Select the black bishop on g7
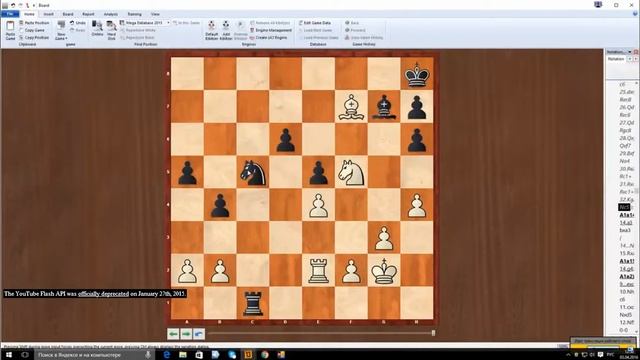The image size is (640, 360). pyautogui.click(x=384, y=107)
